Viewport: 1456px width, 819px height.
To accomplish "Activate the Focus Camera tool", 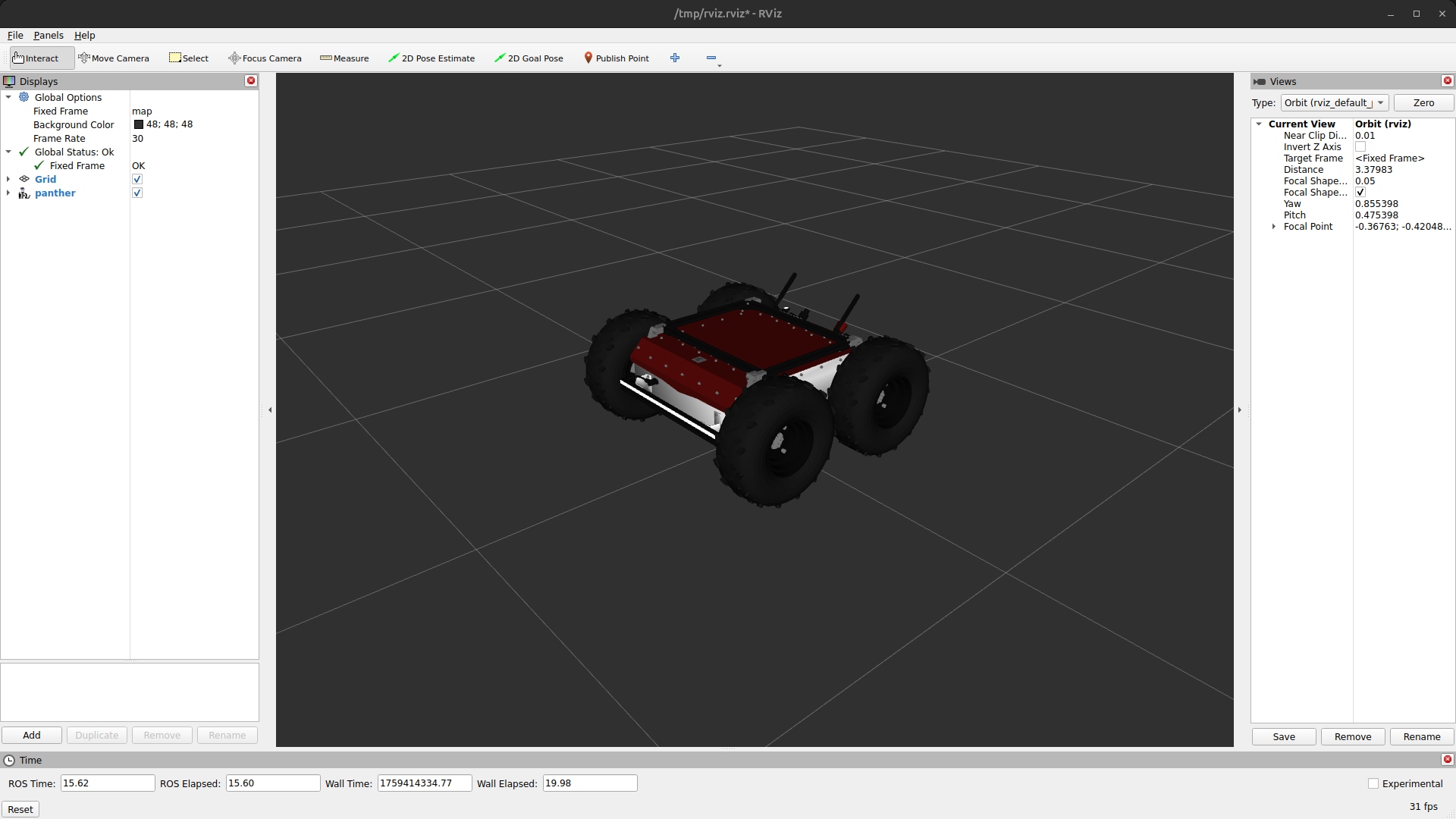I will point(265,58).
